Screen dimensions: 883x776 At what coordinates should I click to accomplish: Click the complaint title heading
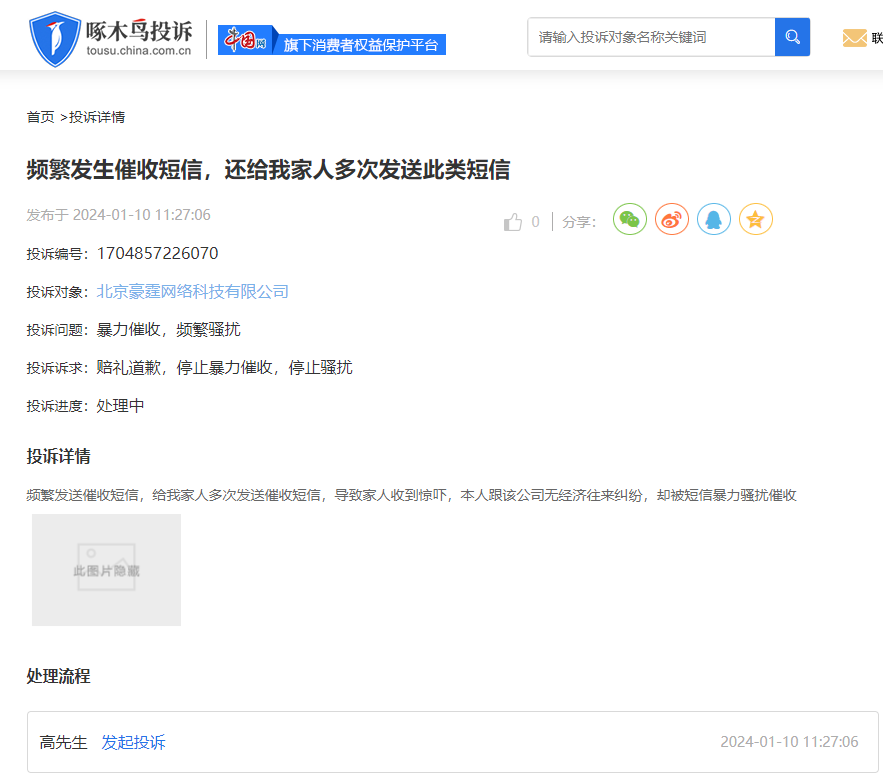coord(269,170)
